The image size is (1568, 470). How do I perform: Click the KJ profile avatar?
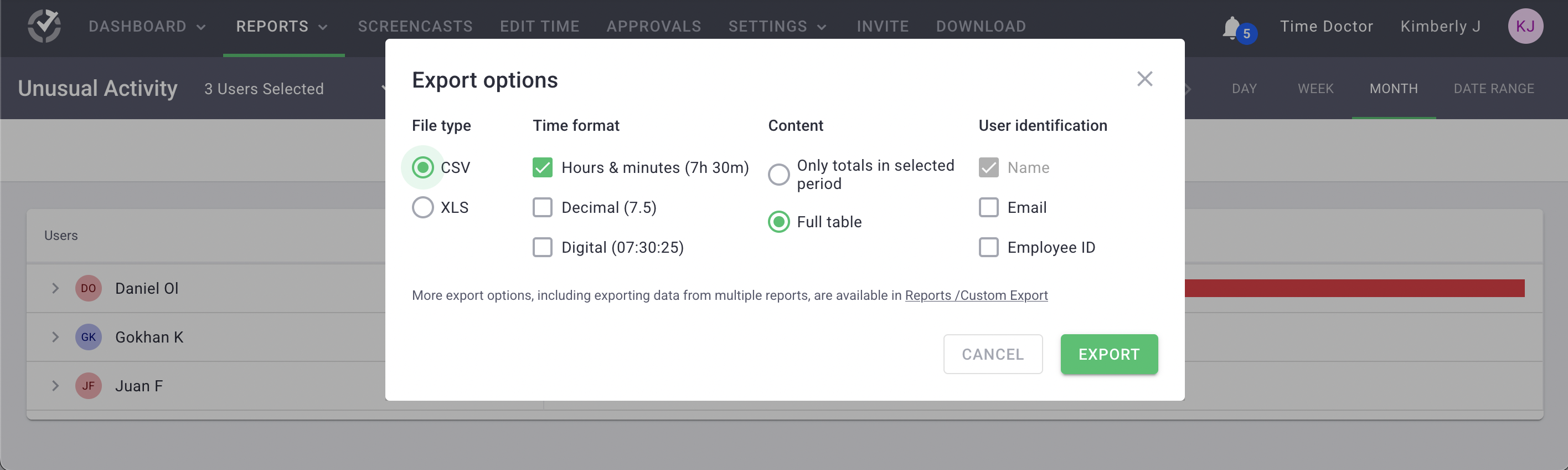1525,26
